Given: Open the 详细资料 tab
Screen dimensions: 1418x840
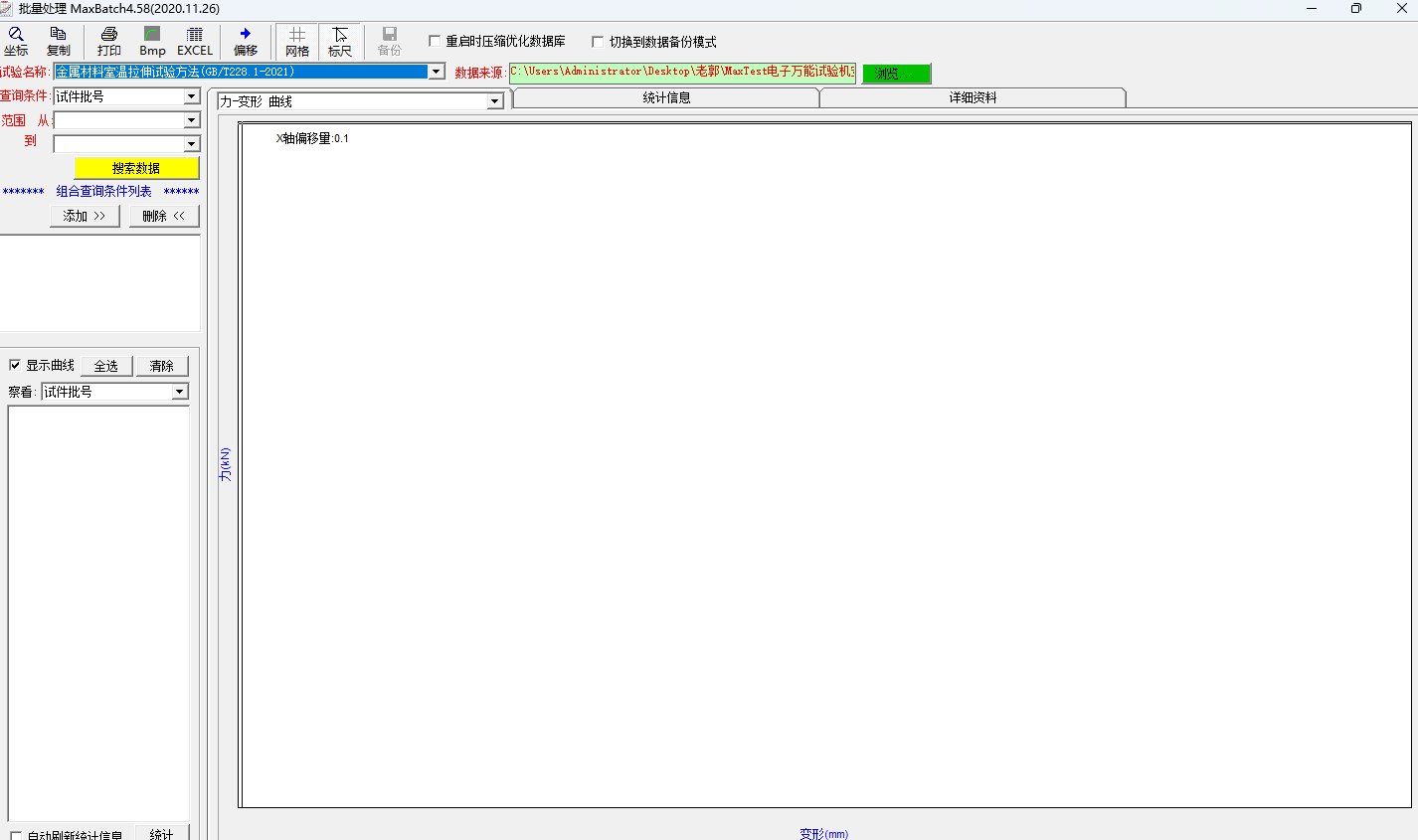Looking at the screenshot, I should (973, 97).
